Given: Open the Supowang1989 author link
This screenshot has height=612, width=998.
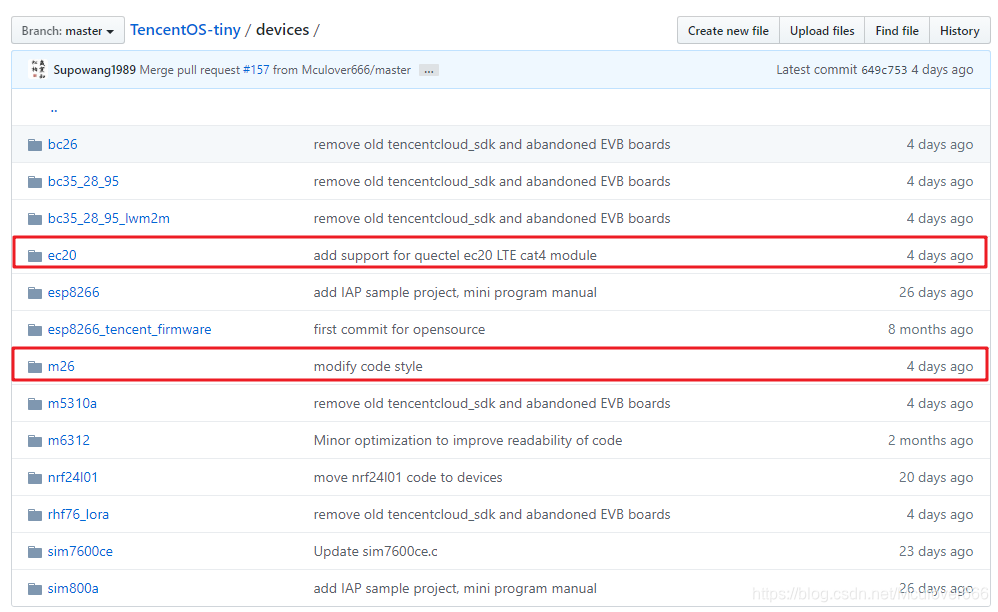Looking at the screenshot, I should pos(94,70).
